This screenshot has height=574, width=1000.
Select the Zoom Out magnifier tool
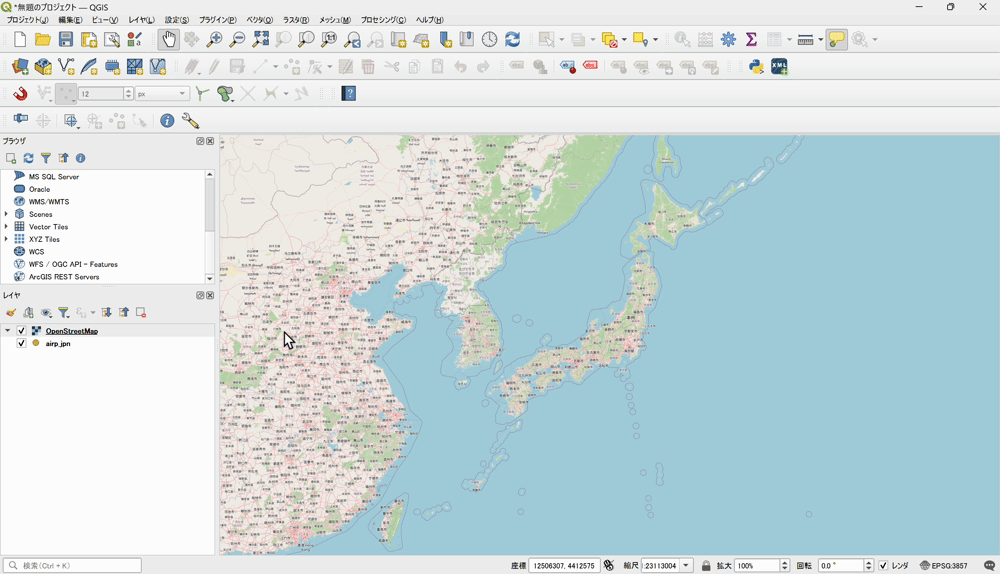tap(237, 40)
